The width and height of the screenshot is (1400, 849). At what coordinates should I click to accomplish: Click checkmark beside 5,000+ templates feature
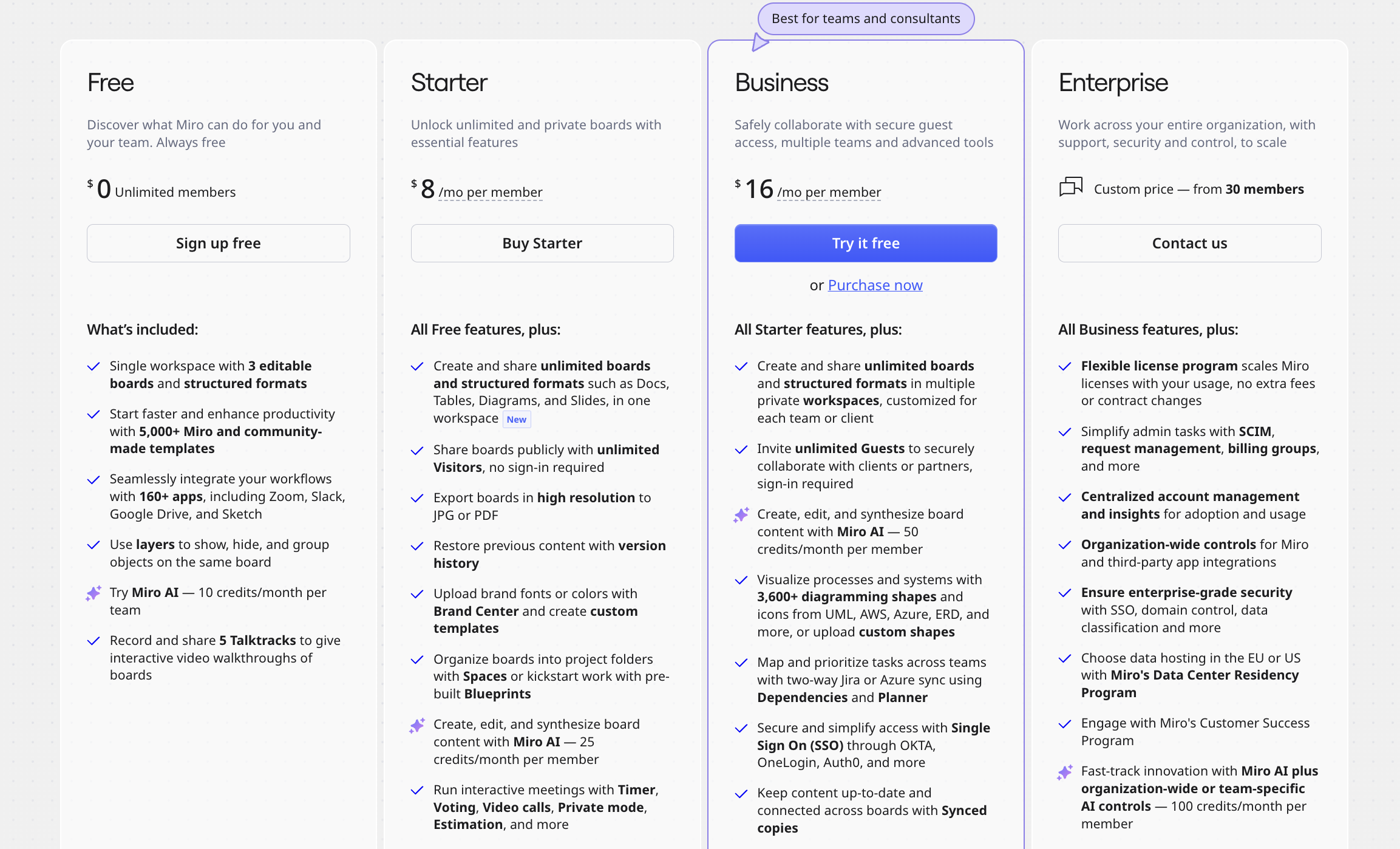click(x=93, y=414)
